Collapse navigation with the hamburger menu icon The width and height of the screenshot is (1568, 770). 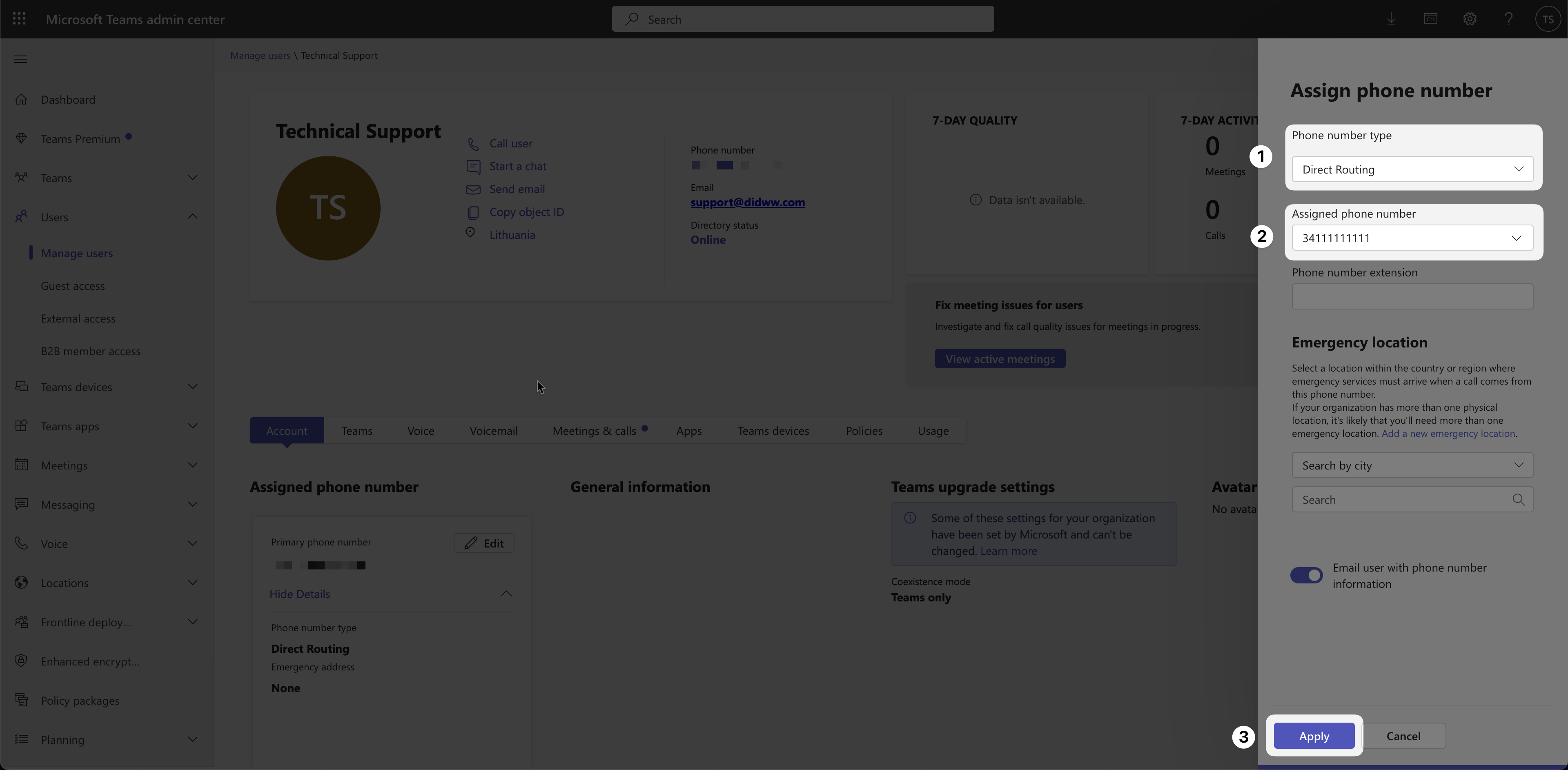[x=21, y=59]
